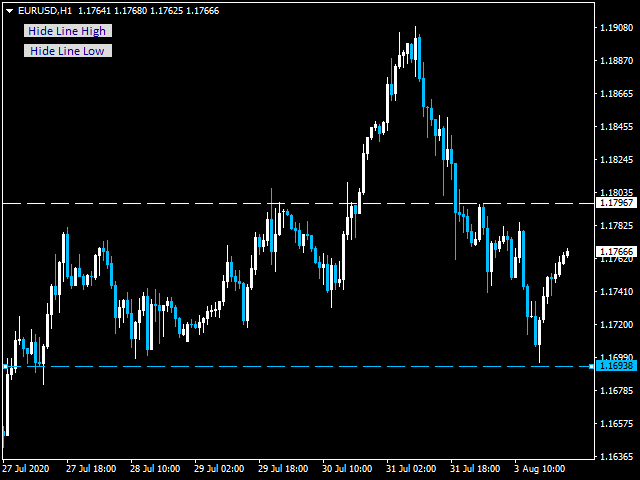Click the 27 Jul 18:00 time label
This screenshot has width=640, height=480.
[91, 469]
